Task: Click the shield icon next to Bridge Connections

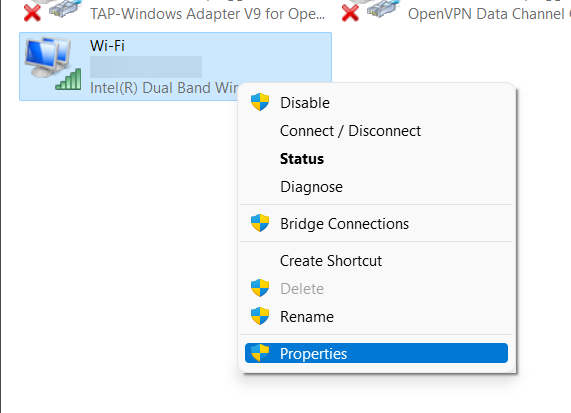Action: [260, 223]
